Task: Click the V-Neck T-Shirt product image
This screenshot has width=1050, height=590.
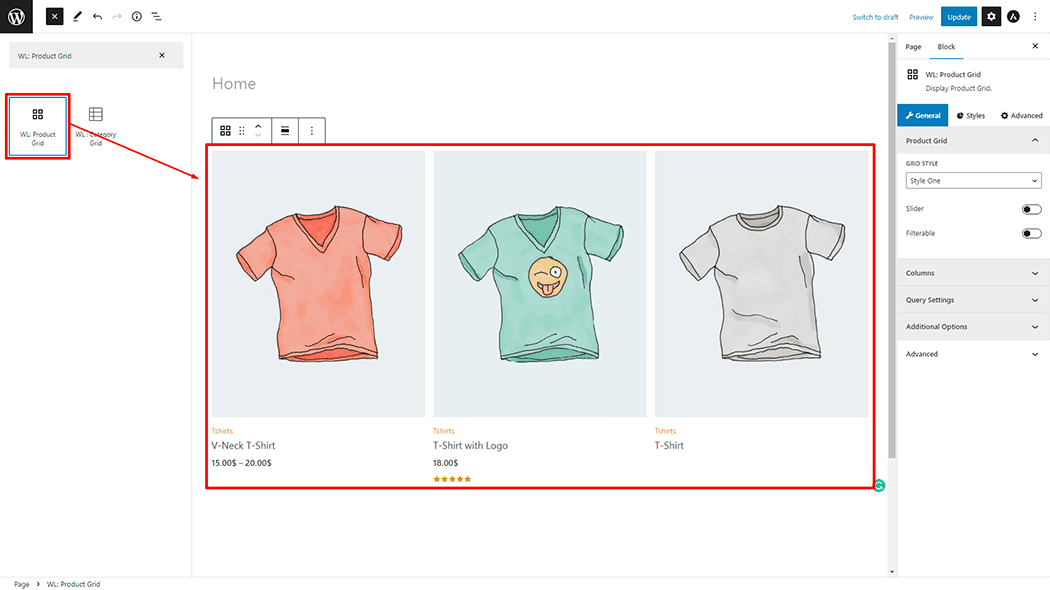Action: 318,283
